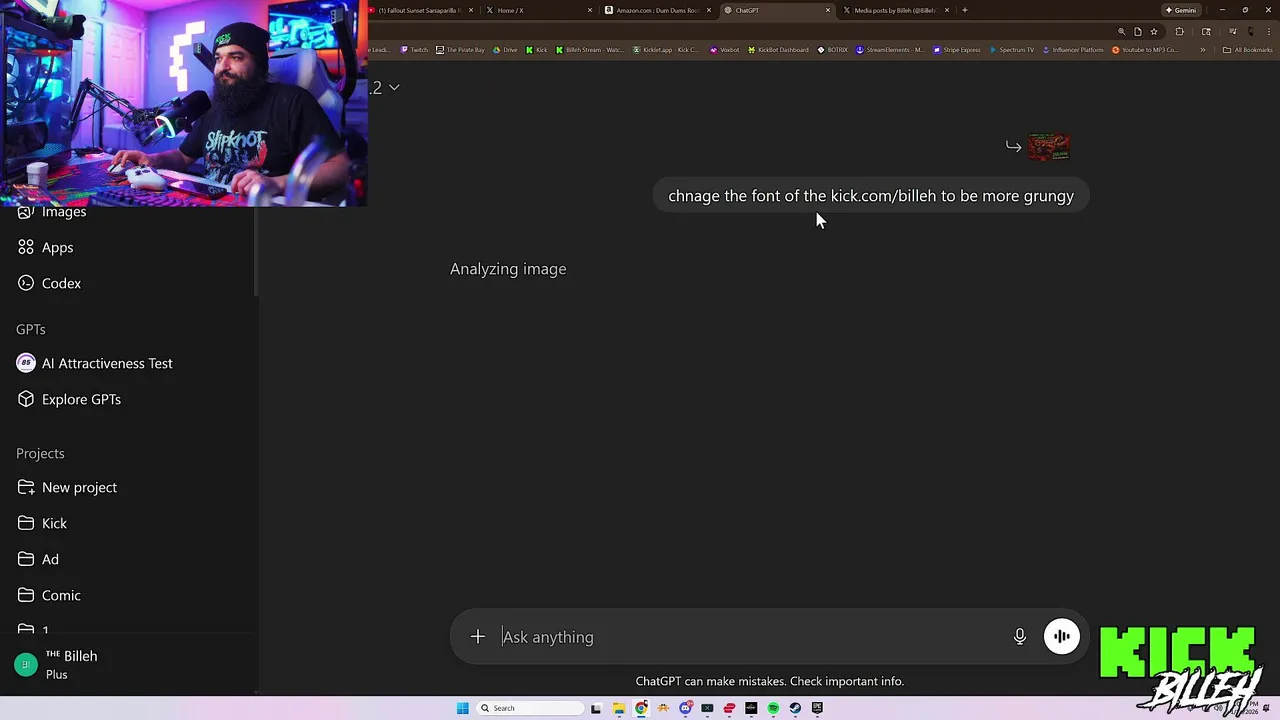Screen dimensions: 1280x720
Task: Open the Stripe Express bookmark
Action: tap(957, 50)
